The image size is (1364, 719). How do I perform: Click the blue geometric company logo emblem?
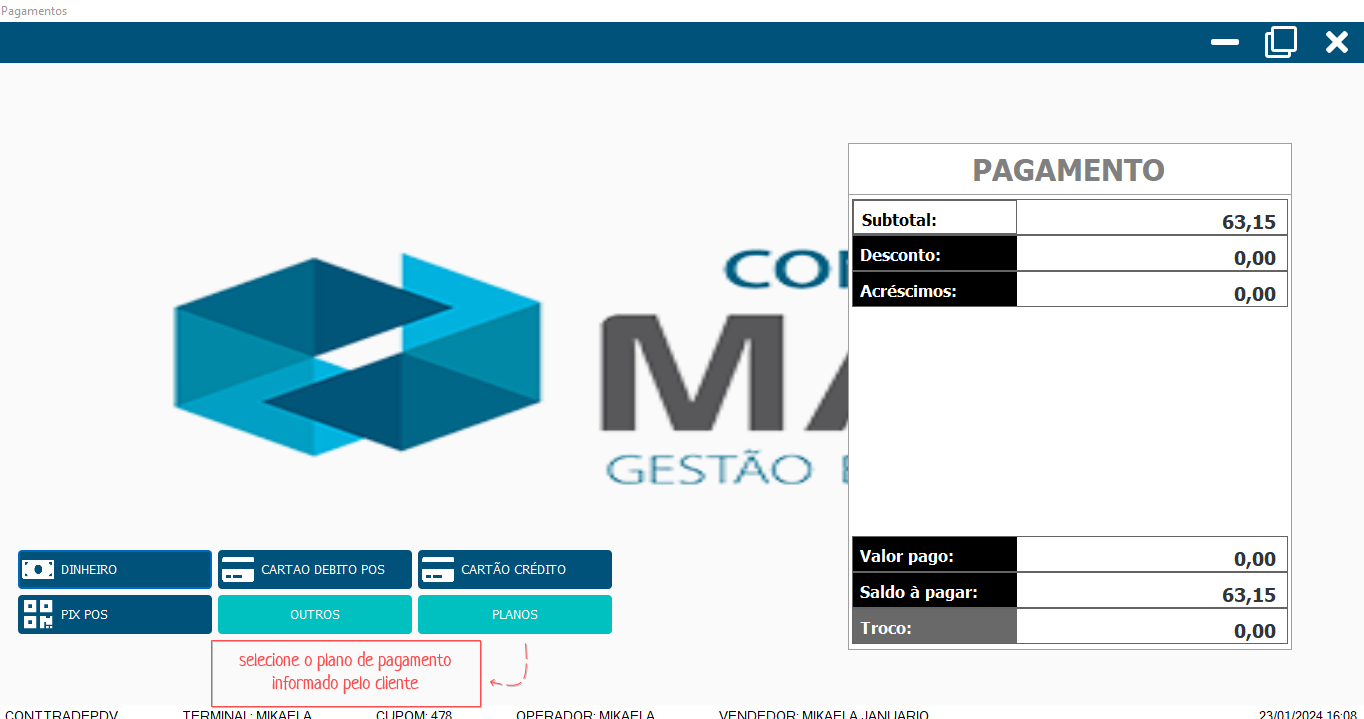(x=357, y=355)
